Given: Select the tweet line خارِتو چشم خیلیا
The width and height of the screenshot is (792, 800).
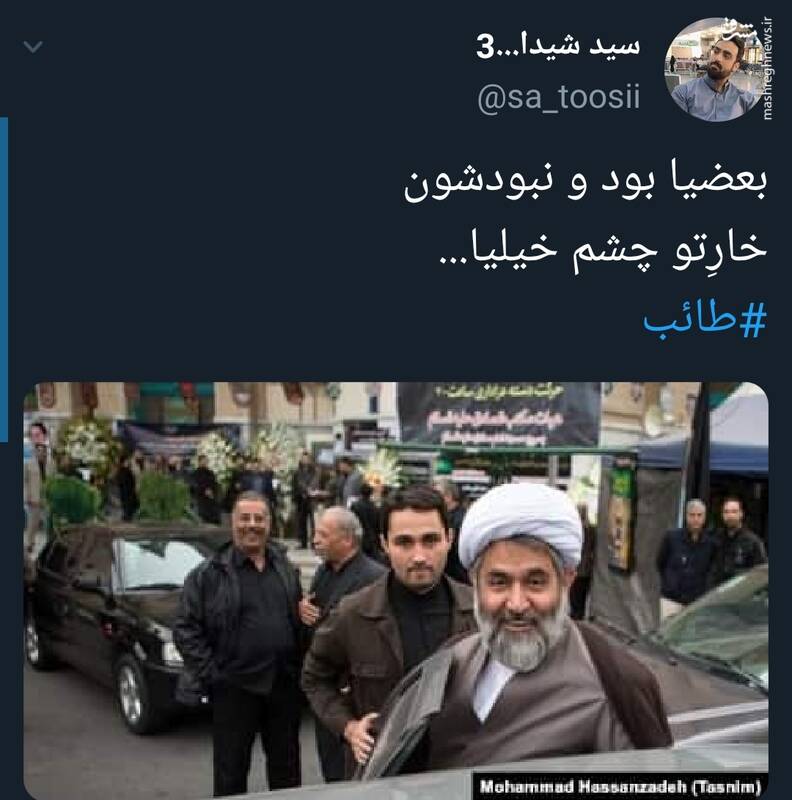Looking at the screenshot, I should 603,250.
